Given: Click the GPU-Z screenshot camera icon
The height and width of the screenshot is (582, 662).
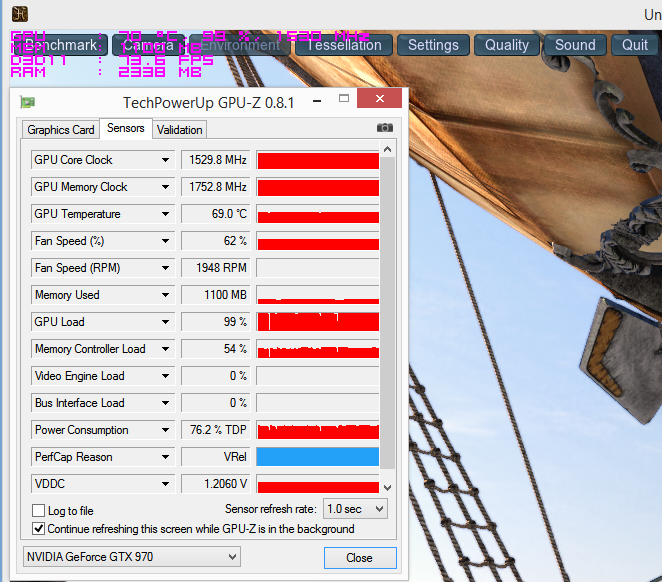Looking at the screenshot, I should click(385, 127).
